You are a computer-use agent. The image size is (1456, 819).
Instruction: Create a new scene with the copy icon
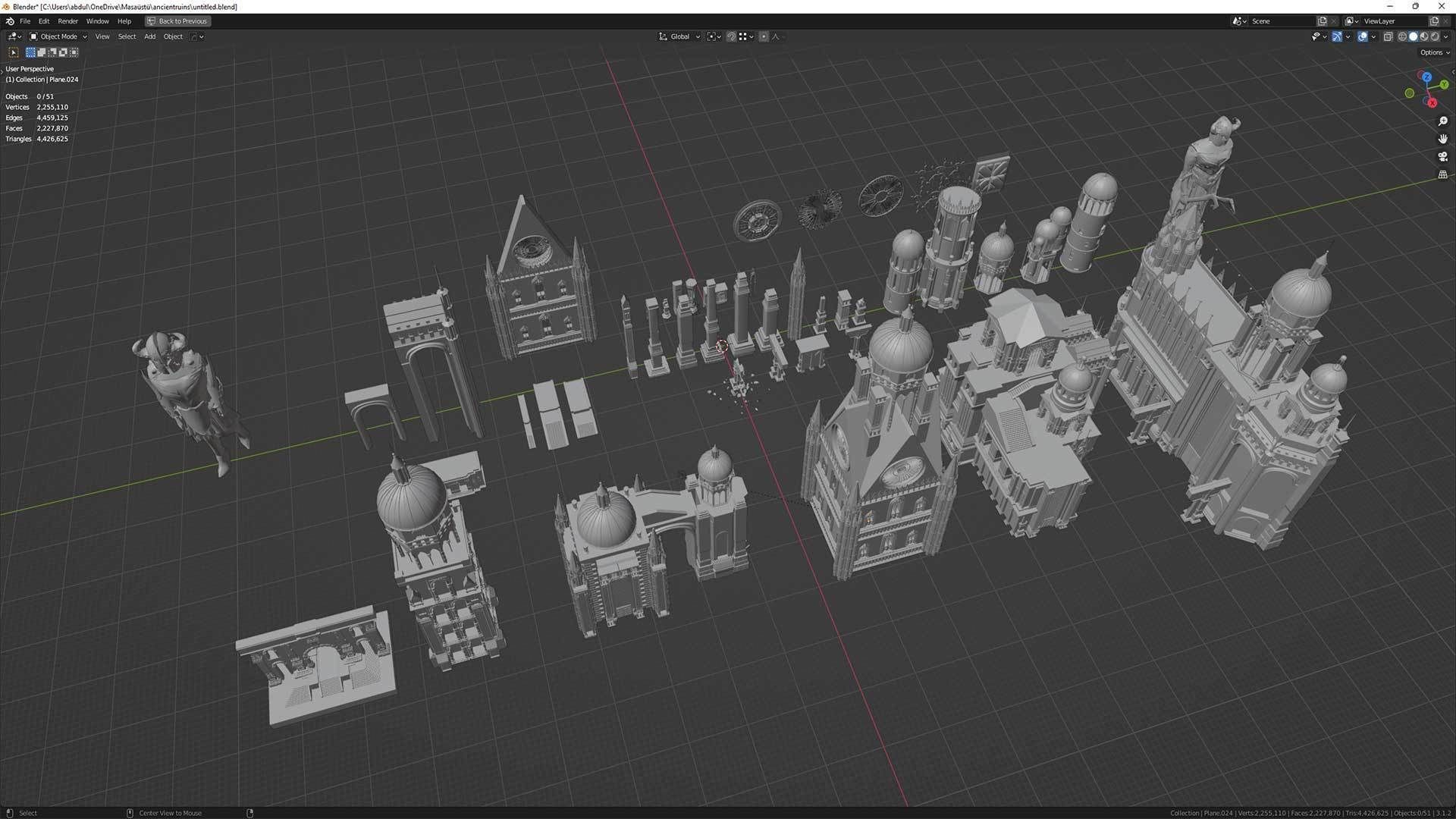pyautogui.click(x=1323, y=21)
